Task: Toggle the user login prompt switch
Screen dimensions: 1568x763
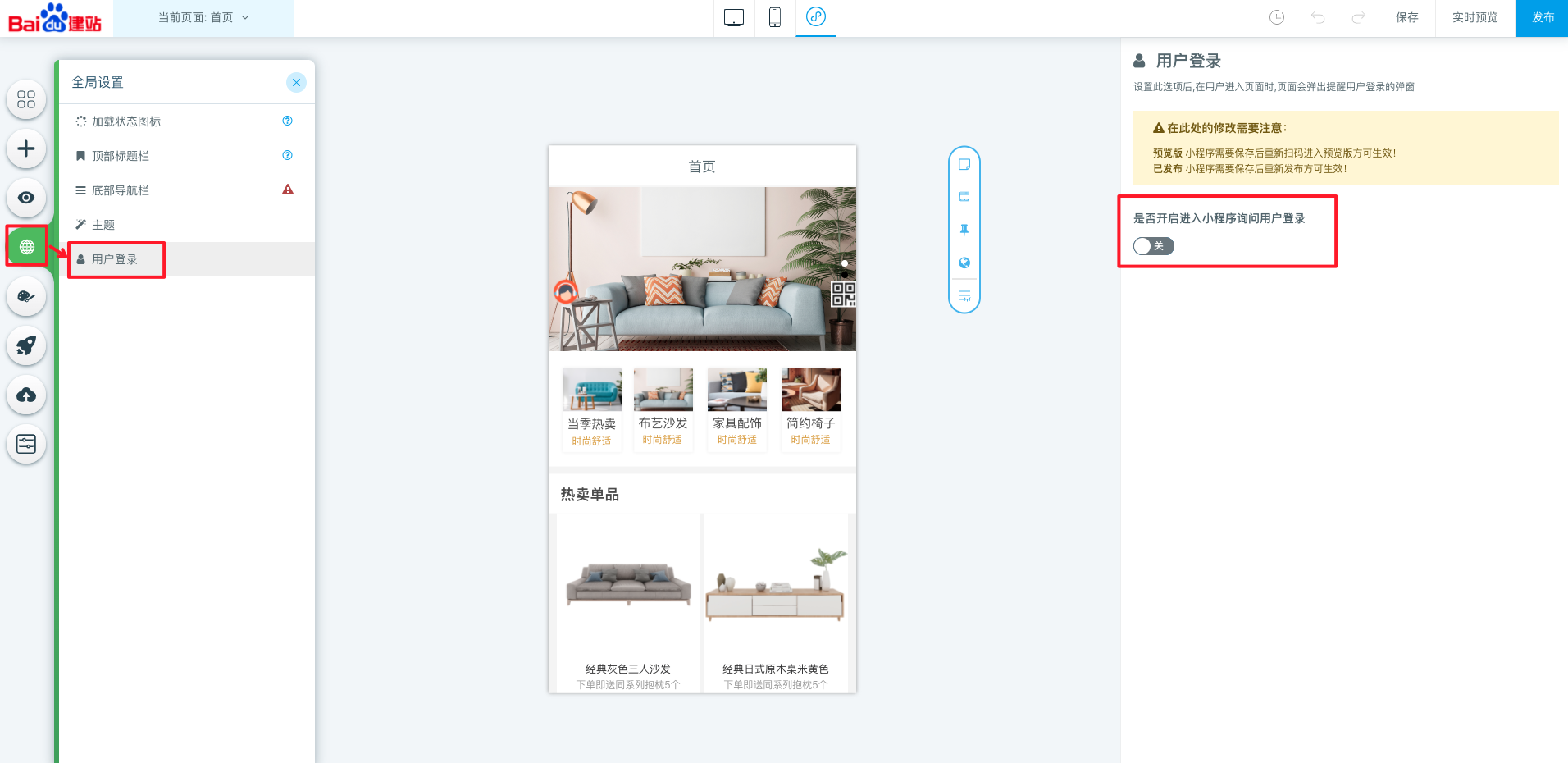Action: [1153, 246]
